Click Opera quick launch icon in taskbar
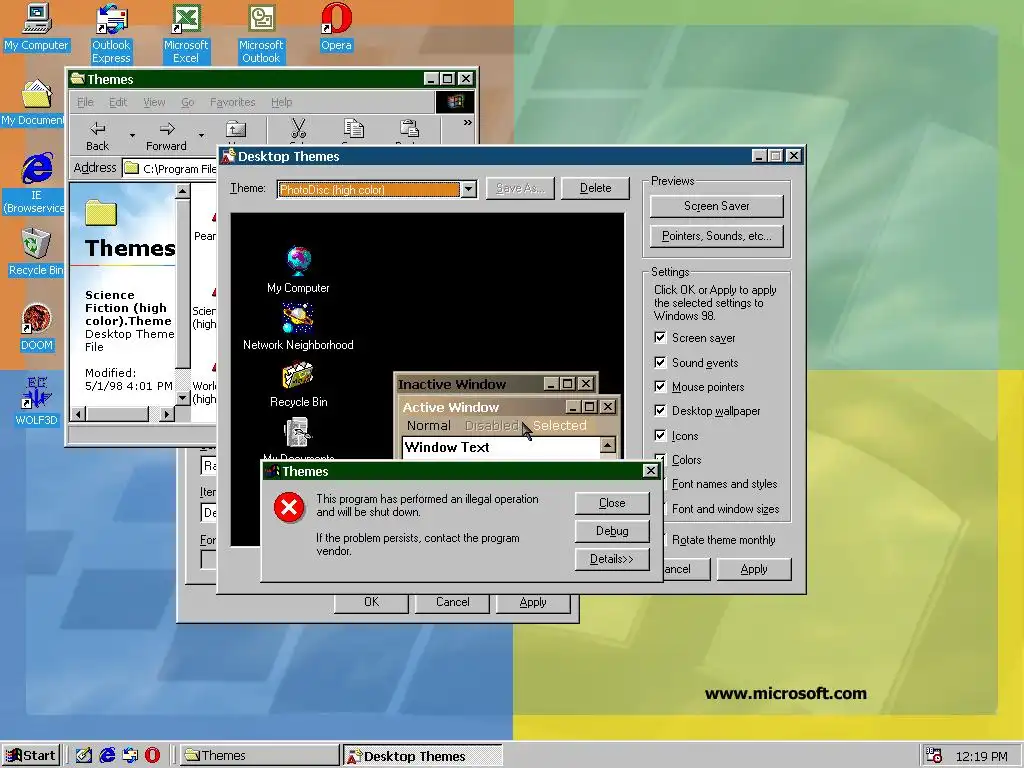The image size is (1024, 768). [x=152, y=755]
